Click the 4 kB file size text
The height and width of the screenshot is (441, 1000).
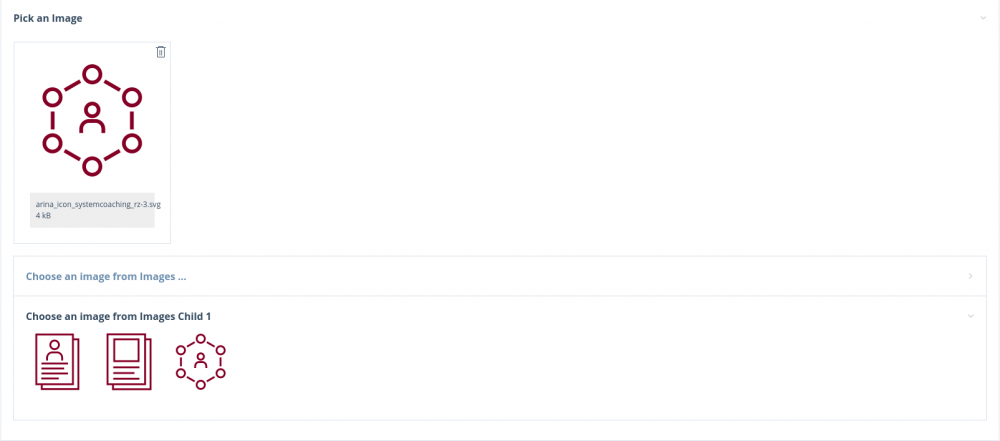[44, 216]
